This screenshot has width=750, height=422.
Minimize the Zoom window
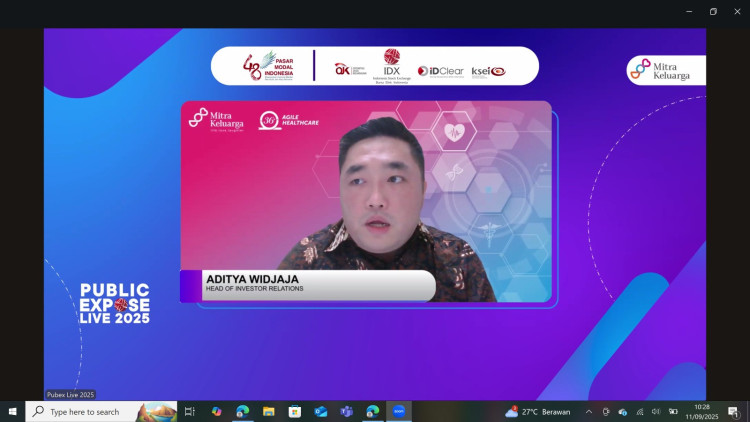point(689,11)
